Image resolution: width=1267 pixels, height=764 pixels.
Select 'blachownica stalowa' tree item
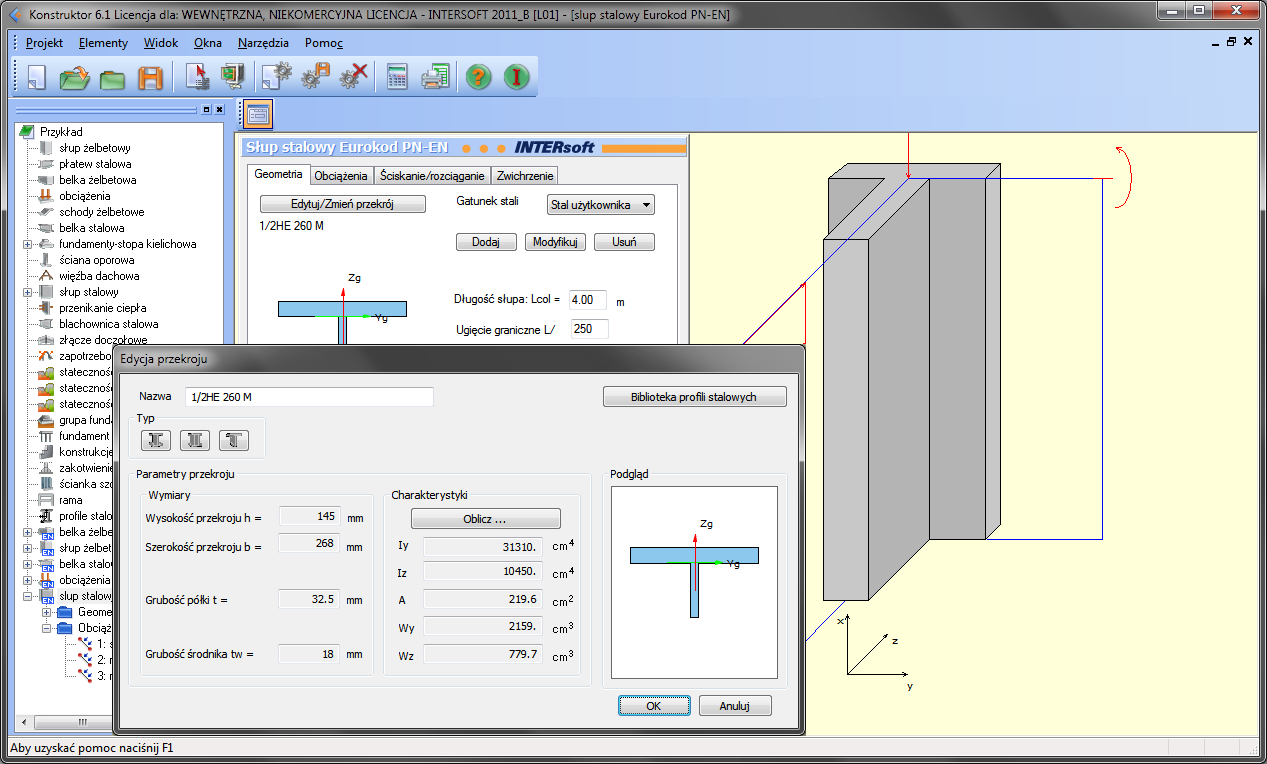pyautogui.click(x=108, y=324)
